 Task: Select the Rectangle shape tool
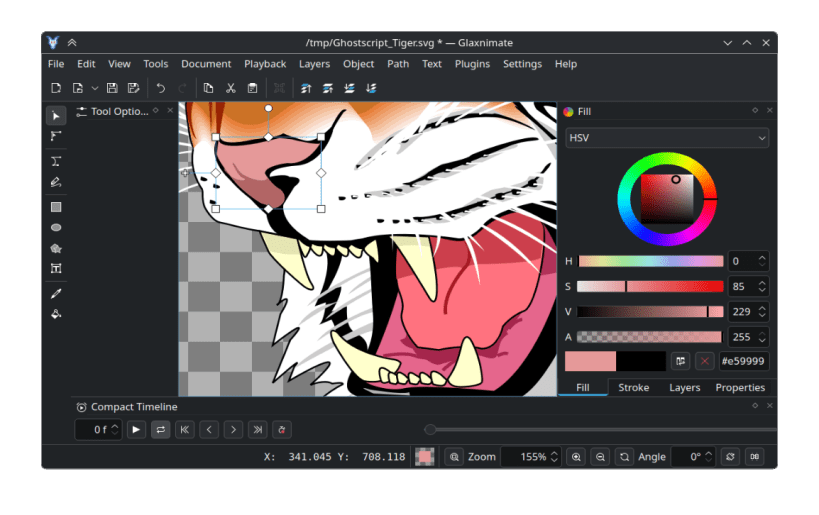[56, 207]
